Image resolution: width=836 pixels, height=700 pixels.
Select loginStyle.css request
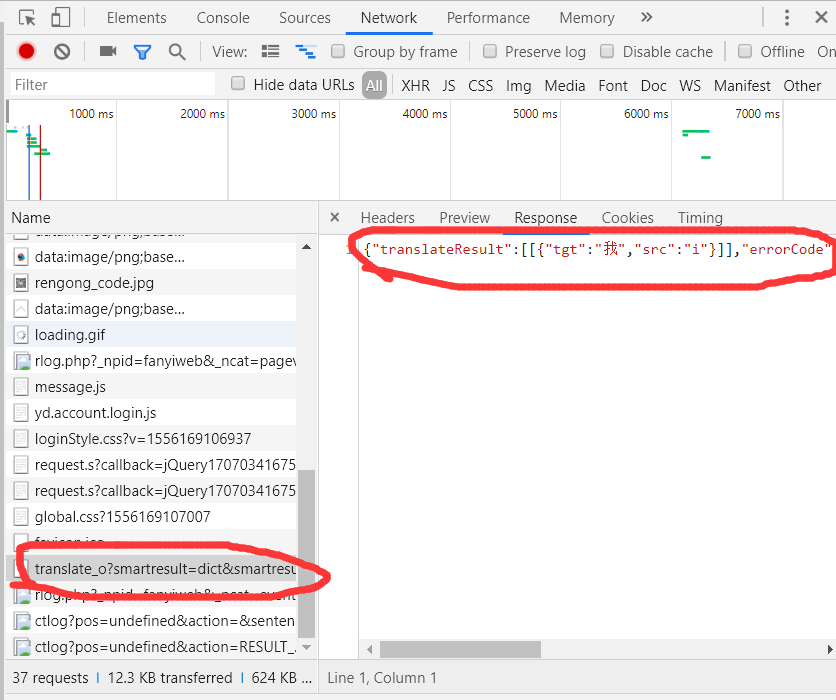coord(151,439)
